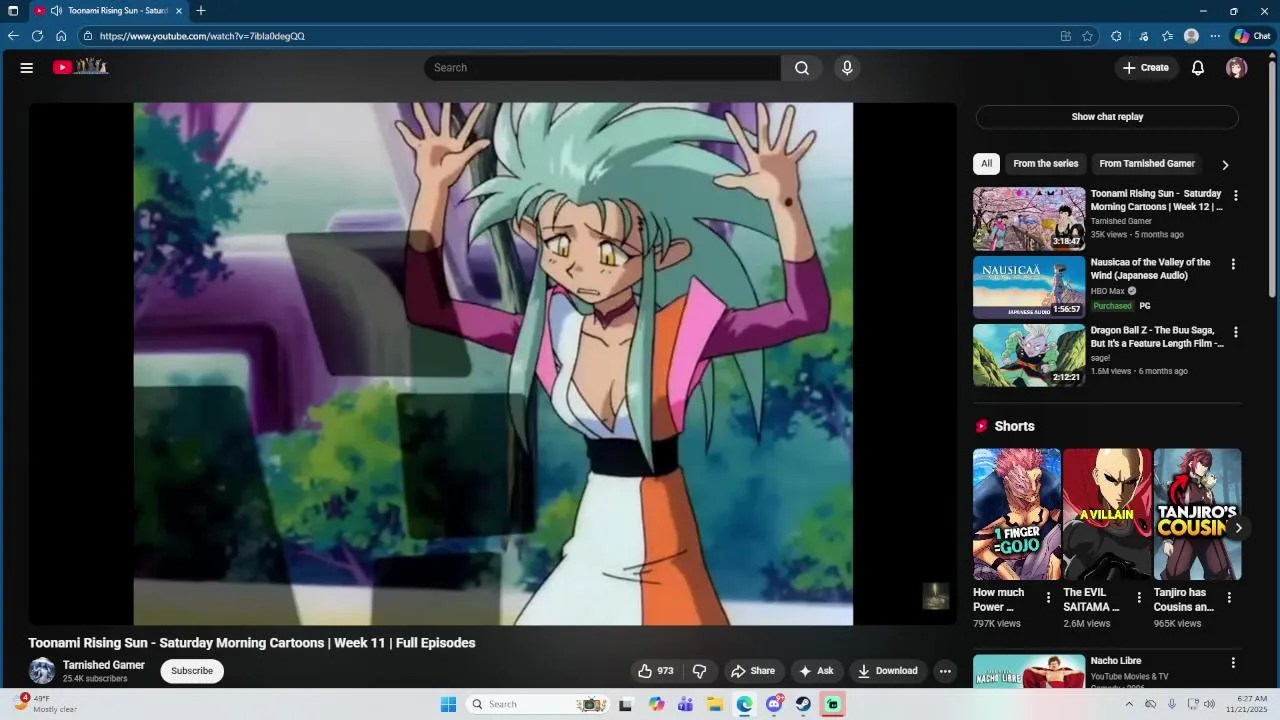
Task: Open the YouTube guide hamburger menu
Action: click(x=27, y=68)
